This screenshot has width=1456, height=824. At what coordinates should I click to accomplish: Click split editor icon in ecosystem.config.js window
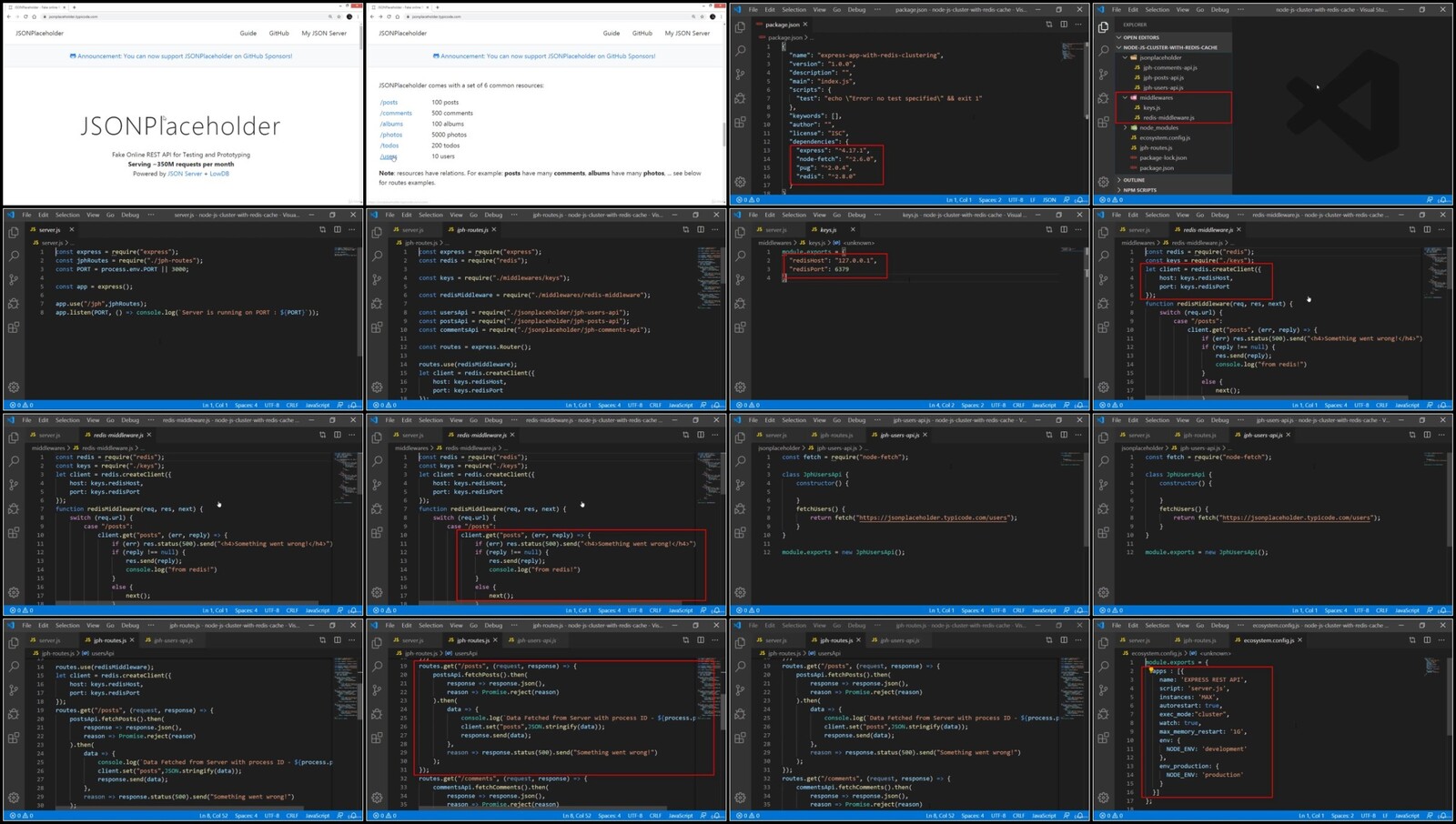pos(1427,639)
